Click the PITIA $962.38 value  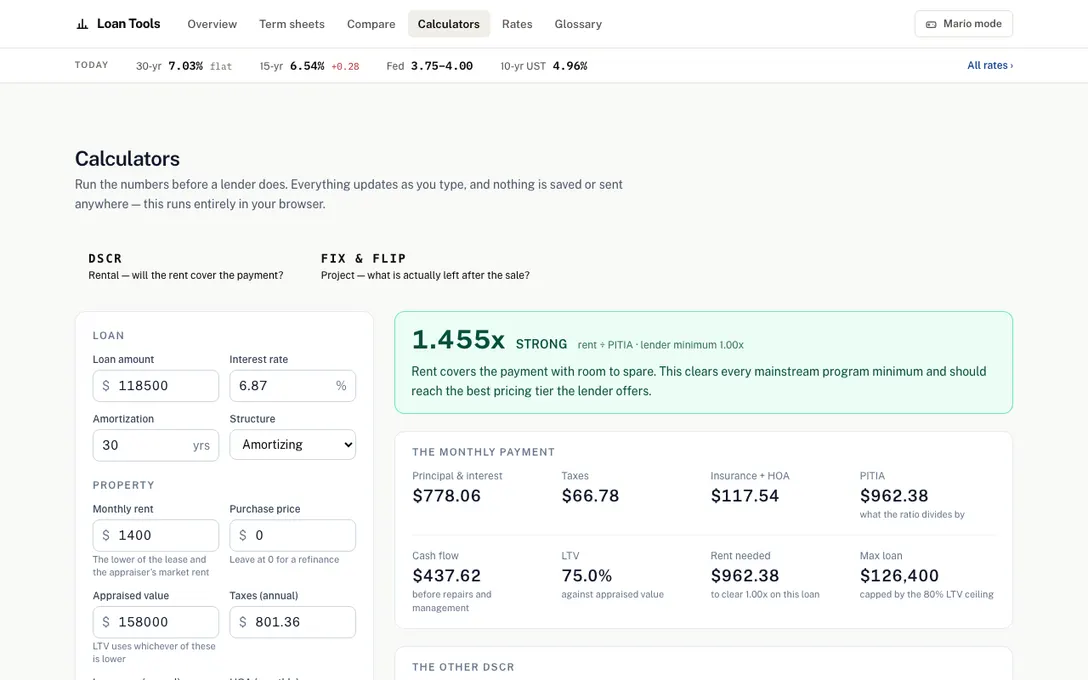tap(894, 496)
